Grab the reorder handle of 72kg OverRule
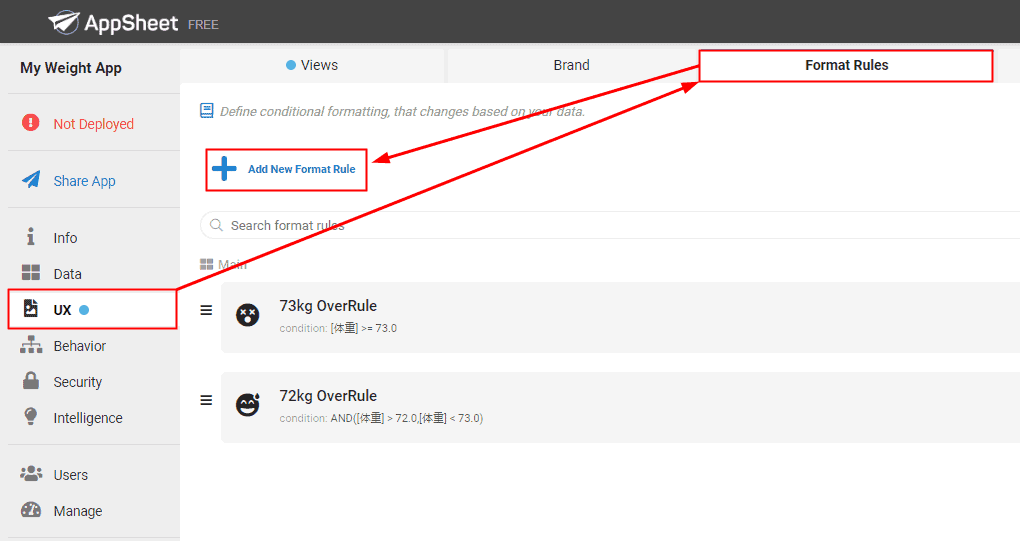The width and height of the screenshot is (1020, 541). tap(206, 400)
